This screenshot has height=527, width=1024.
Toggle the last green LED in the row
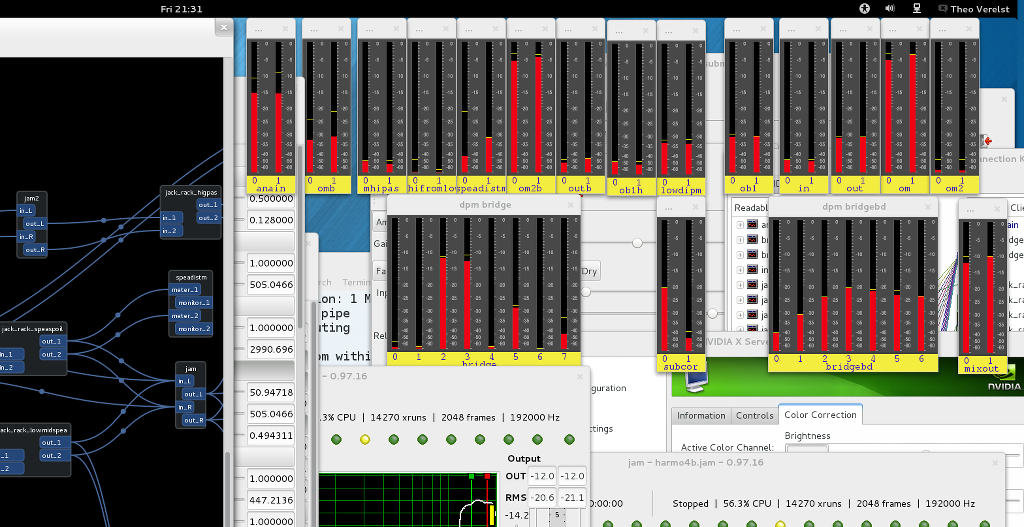(569, 439)
